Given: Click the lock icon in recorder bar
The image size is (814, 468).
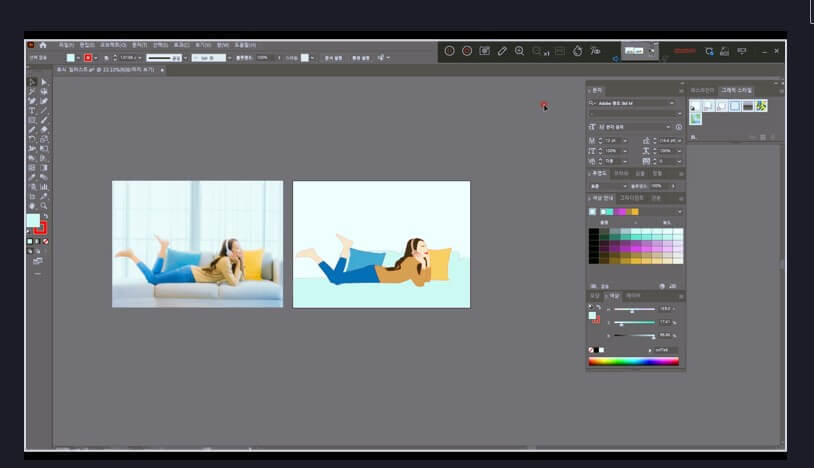Looking at the screenshot, I should coord(725,51).
